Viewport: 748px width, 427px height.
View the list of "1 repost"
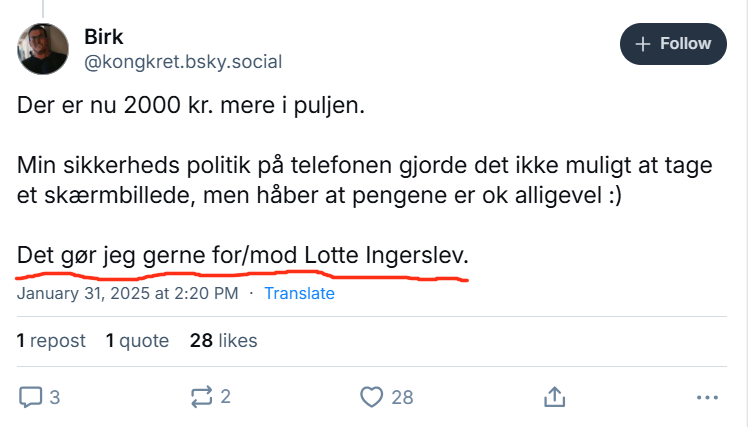51,341
